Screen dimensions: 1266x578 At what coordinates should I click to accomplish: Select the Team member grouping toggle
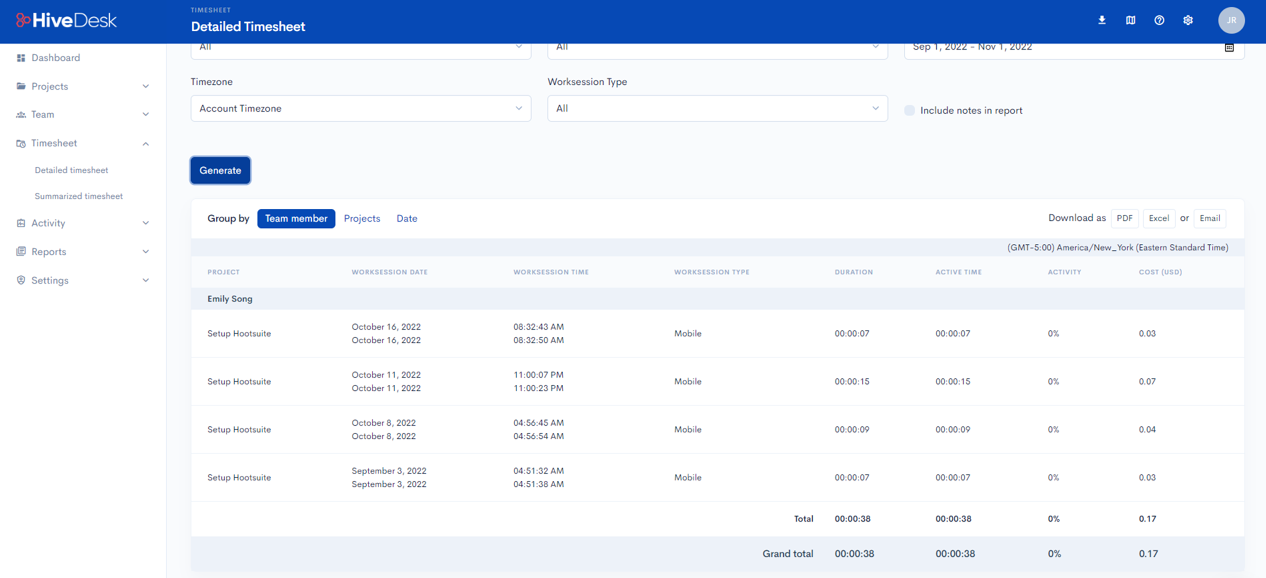coord(296,218)
